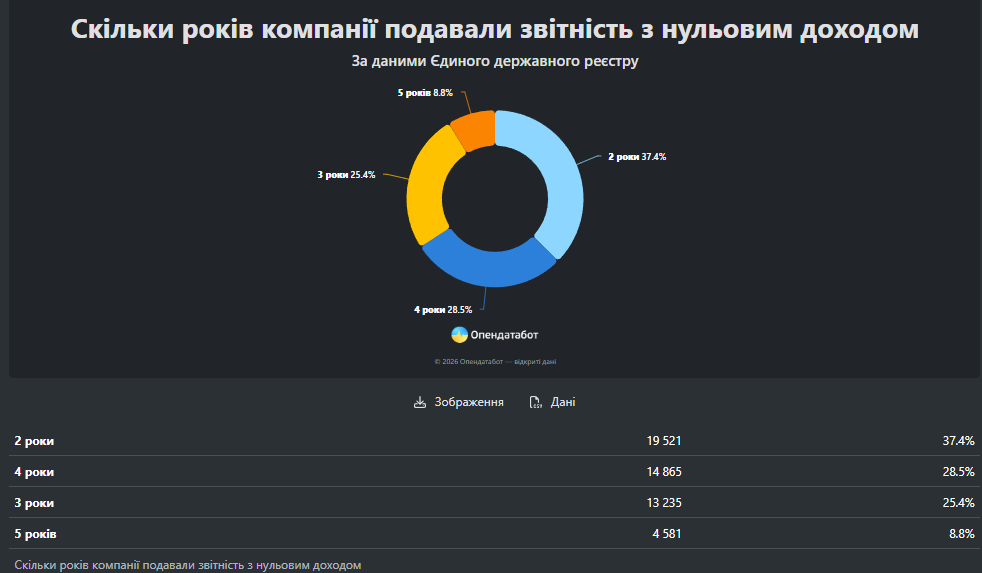Click chart label 3 роки 25.4%
The height and width of the screenshot is (573, 982).
click(346, 175)
